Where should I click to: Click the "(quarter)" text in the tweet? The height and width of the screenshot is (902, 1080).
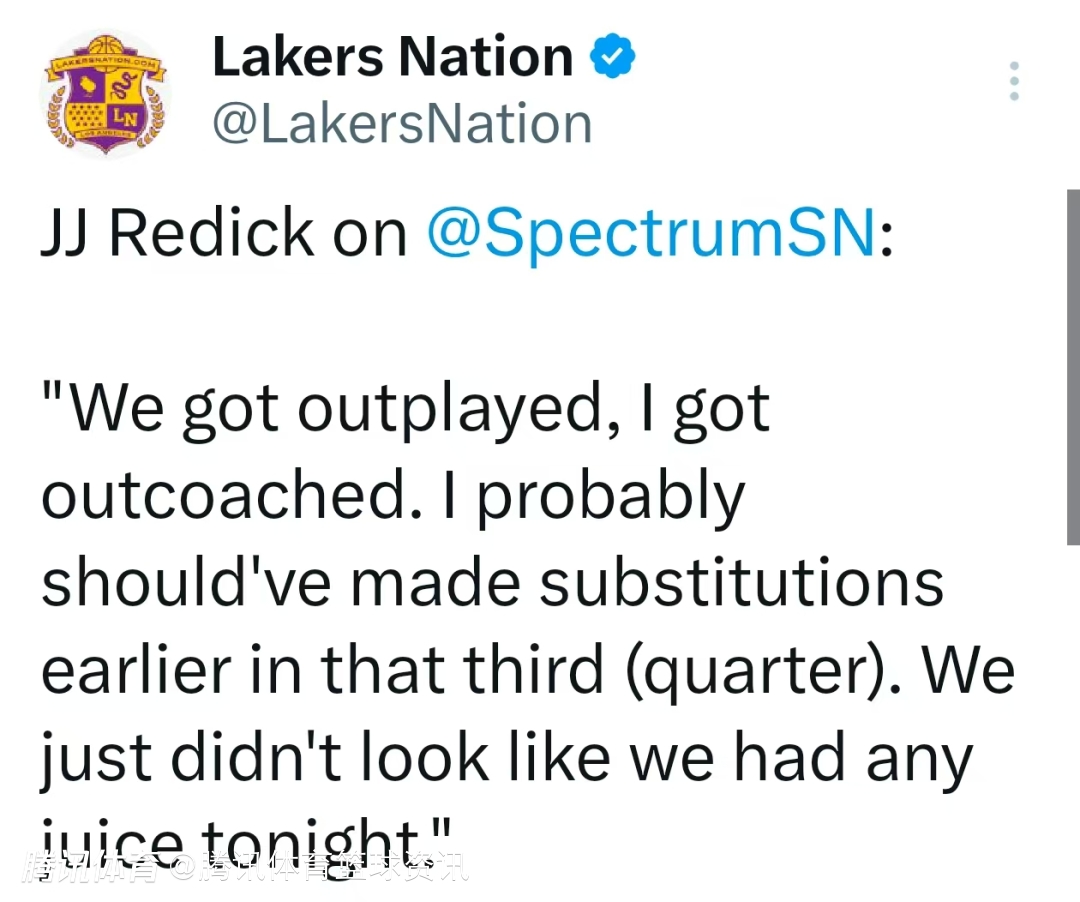763,671
